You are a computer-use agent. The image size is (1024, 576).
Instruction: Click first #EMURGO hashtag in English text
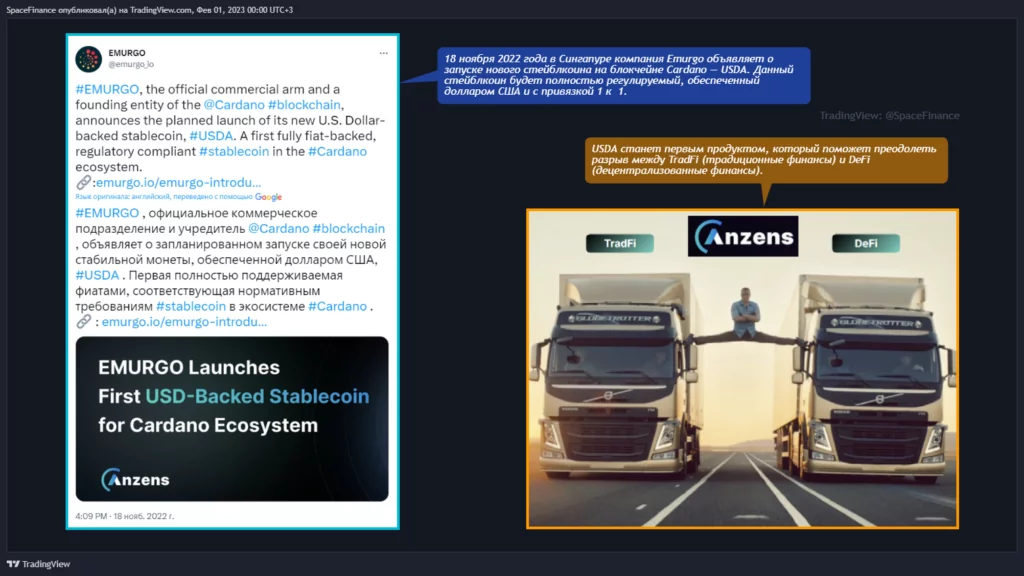click(x=107, y=89)
